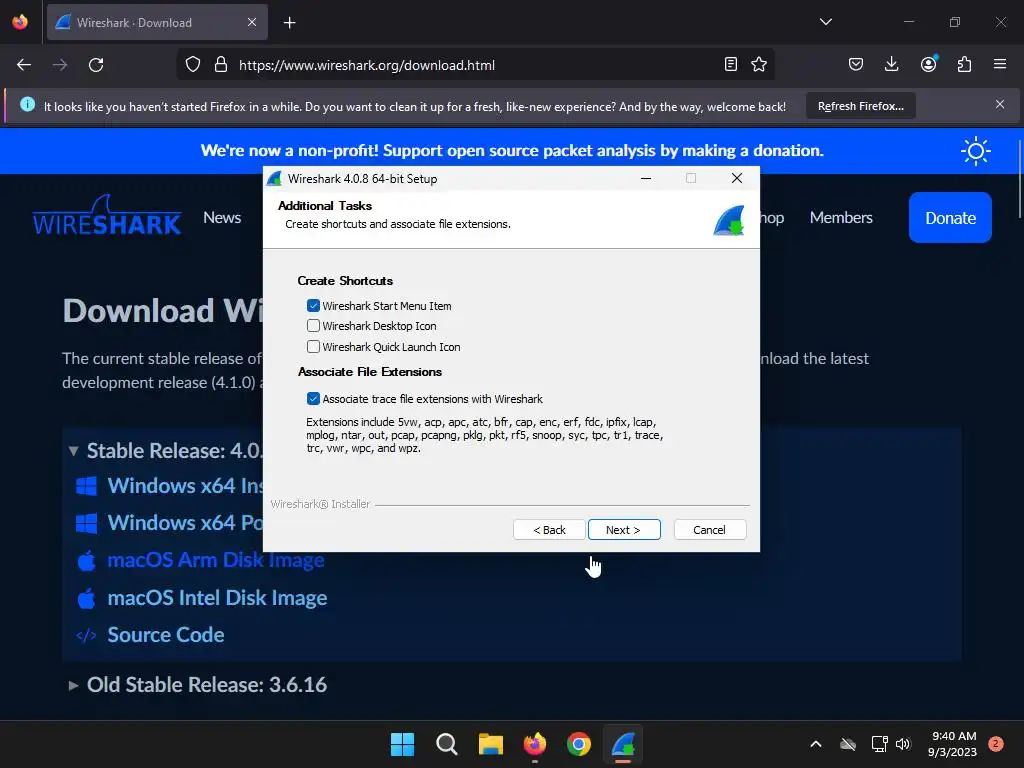Screen dimensions: 1024x768
Task: Open Members in website navigation
Action: click(x=841, y=217)
